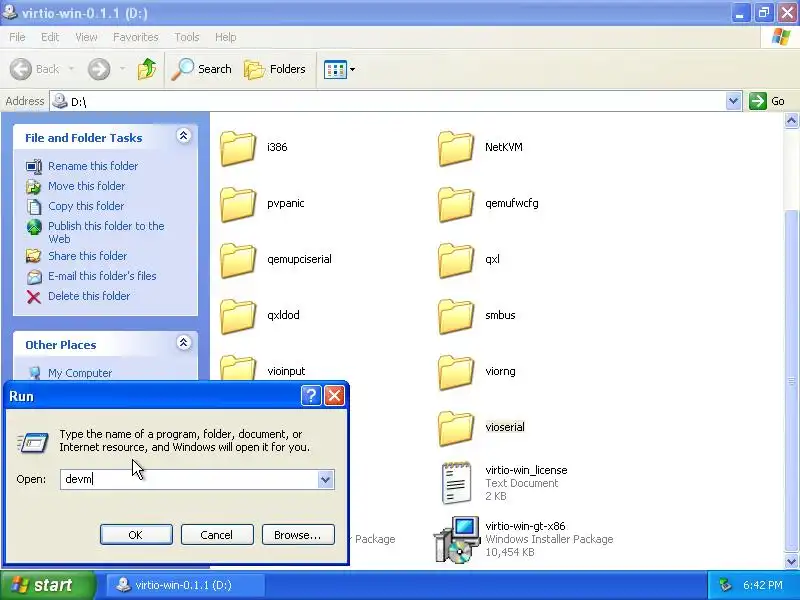This screenshot has height=600, width=800.
Task: Open the Forward button history dropdown arrow
Action: (x=122, y=69)
